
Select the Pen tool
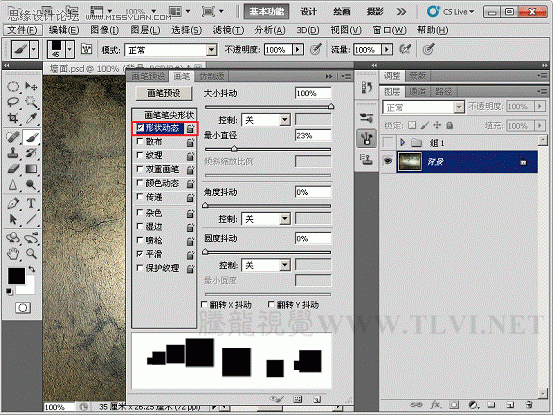click(13, 203)
